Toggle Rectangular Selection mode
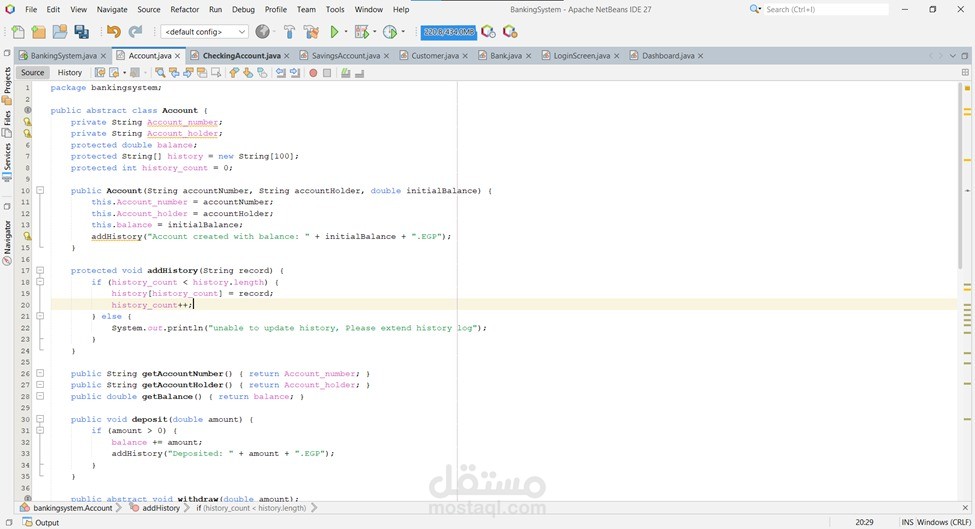975x529 pixels. [x=216, y=73]
